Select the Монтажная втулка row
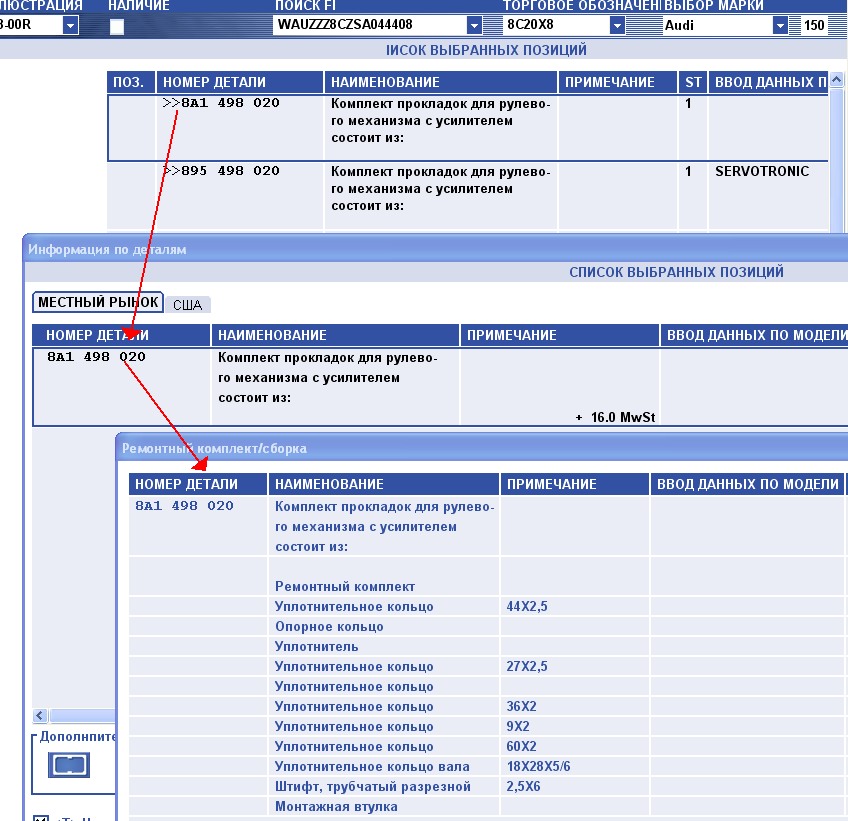Image resolution: width=848 pixels, height=821 pixels. coord(486,806)
